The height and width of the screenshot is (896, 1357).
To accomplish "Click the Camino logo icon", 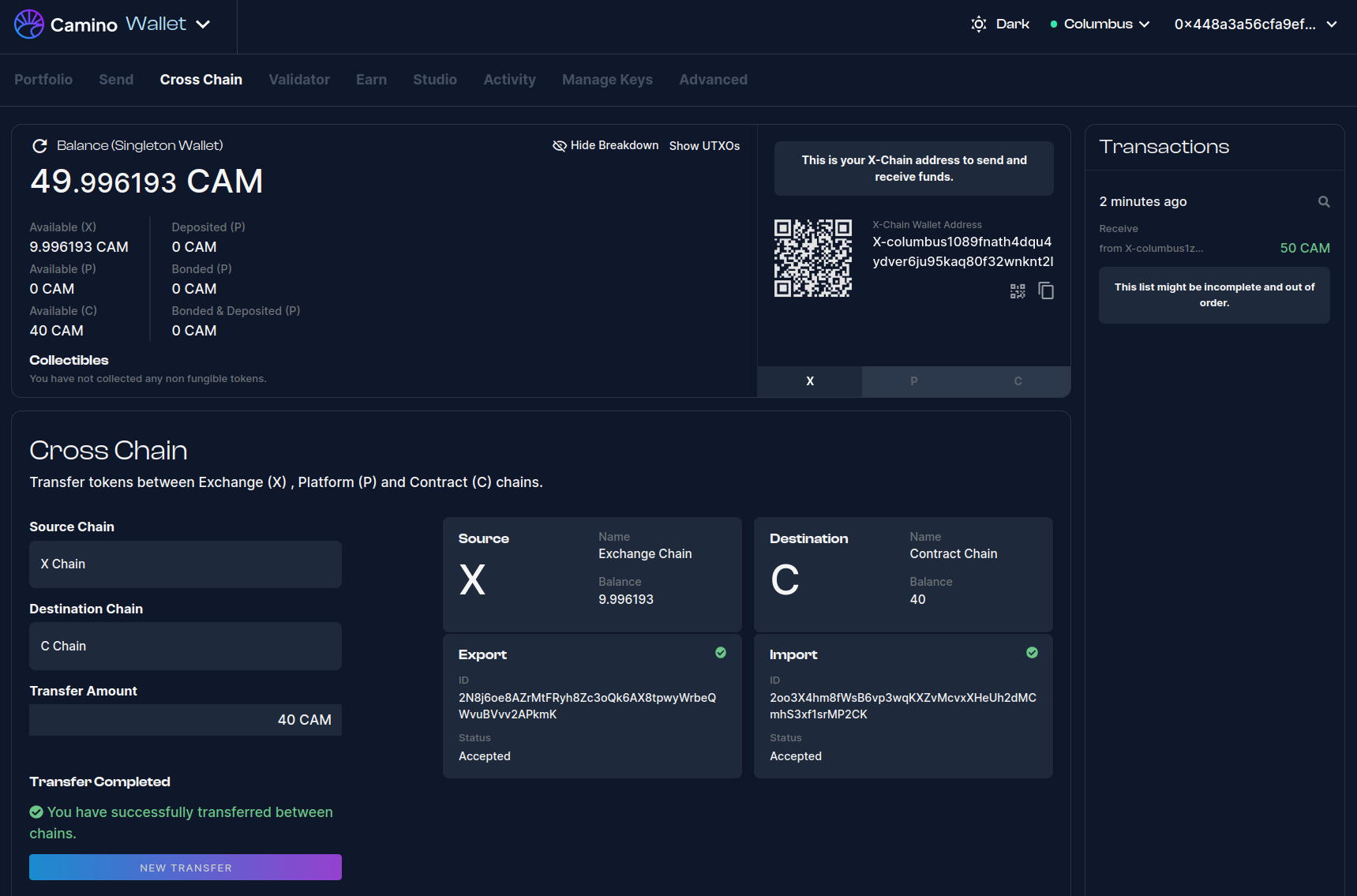I will [x=29, y=24].
